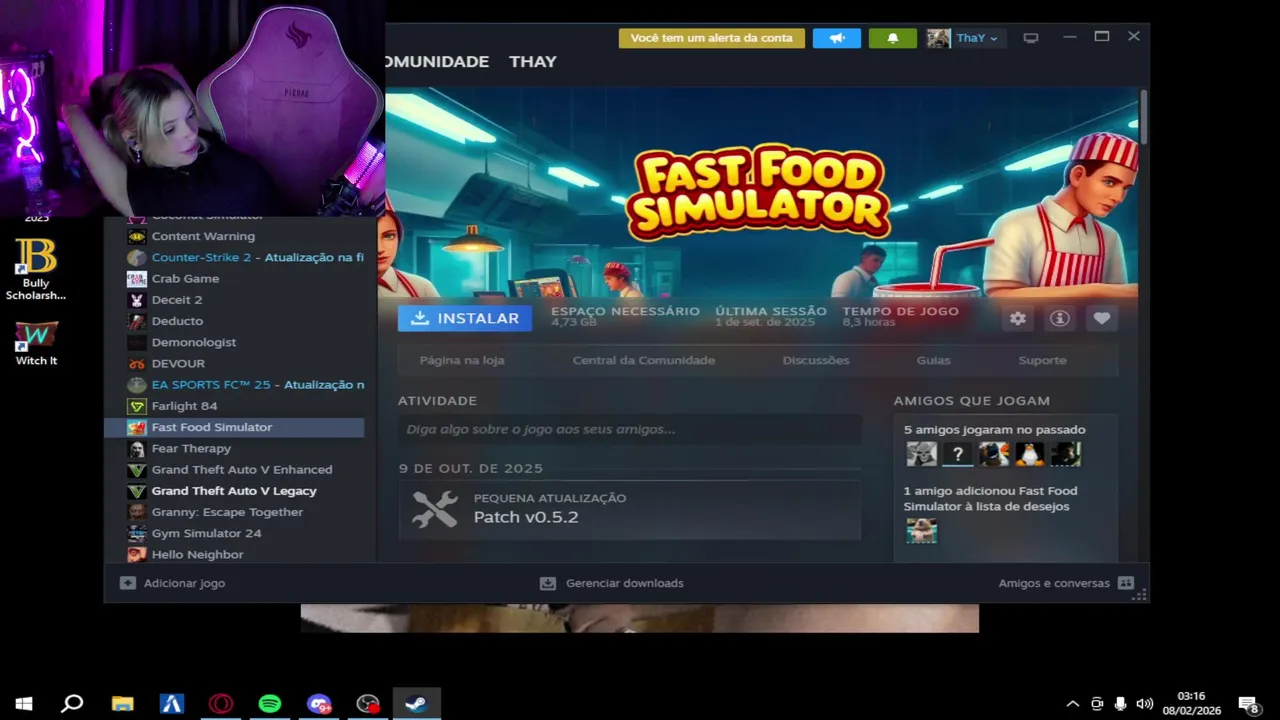The image size is (1280, 720).
Task: Click question-mark friend avatar
Action: (x=957, y=454)
